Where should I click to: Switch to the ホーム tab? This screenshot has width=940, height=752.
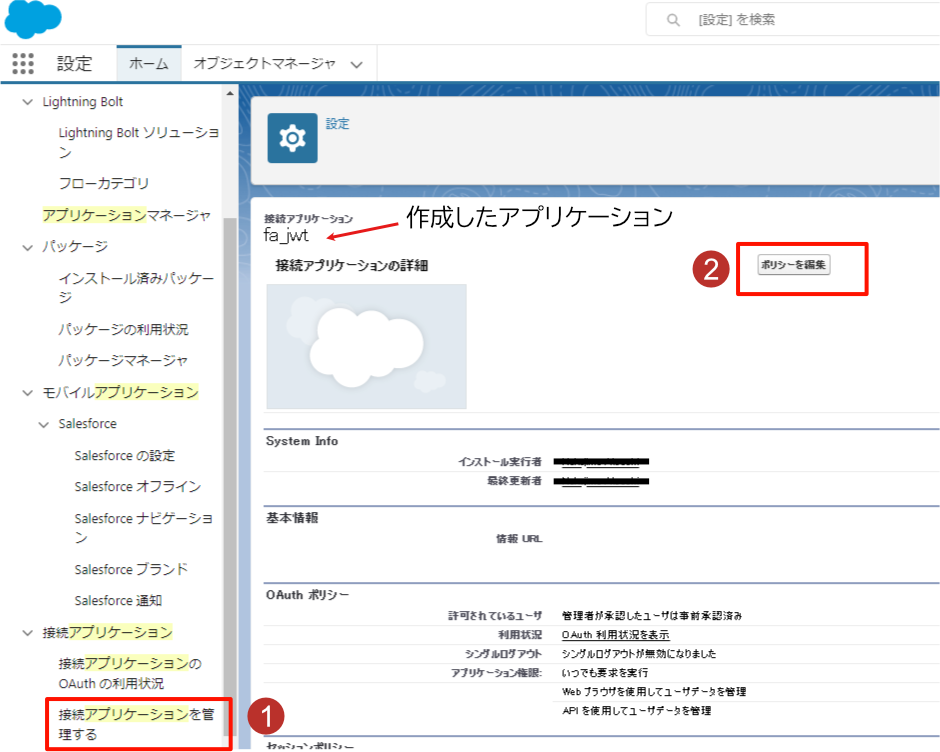pyautogui.click(x=149, y=64)
